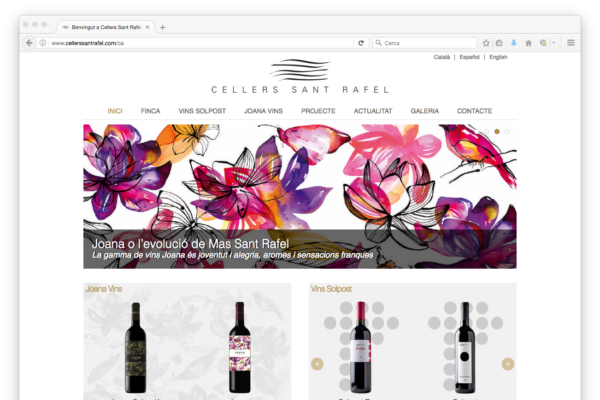
Task: Show next Vins Solpost wine arrow
Action: [508, 364]
